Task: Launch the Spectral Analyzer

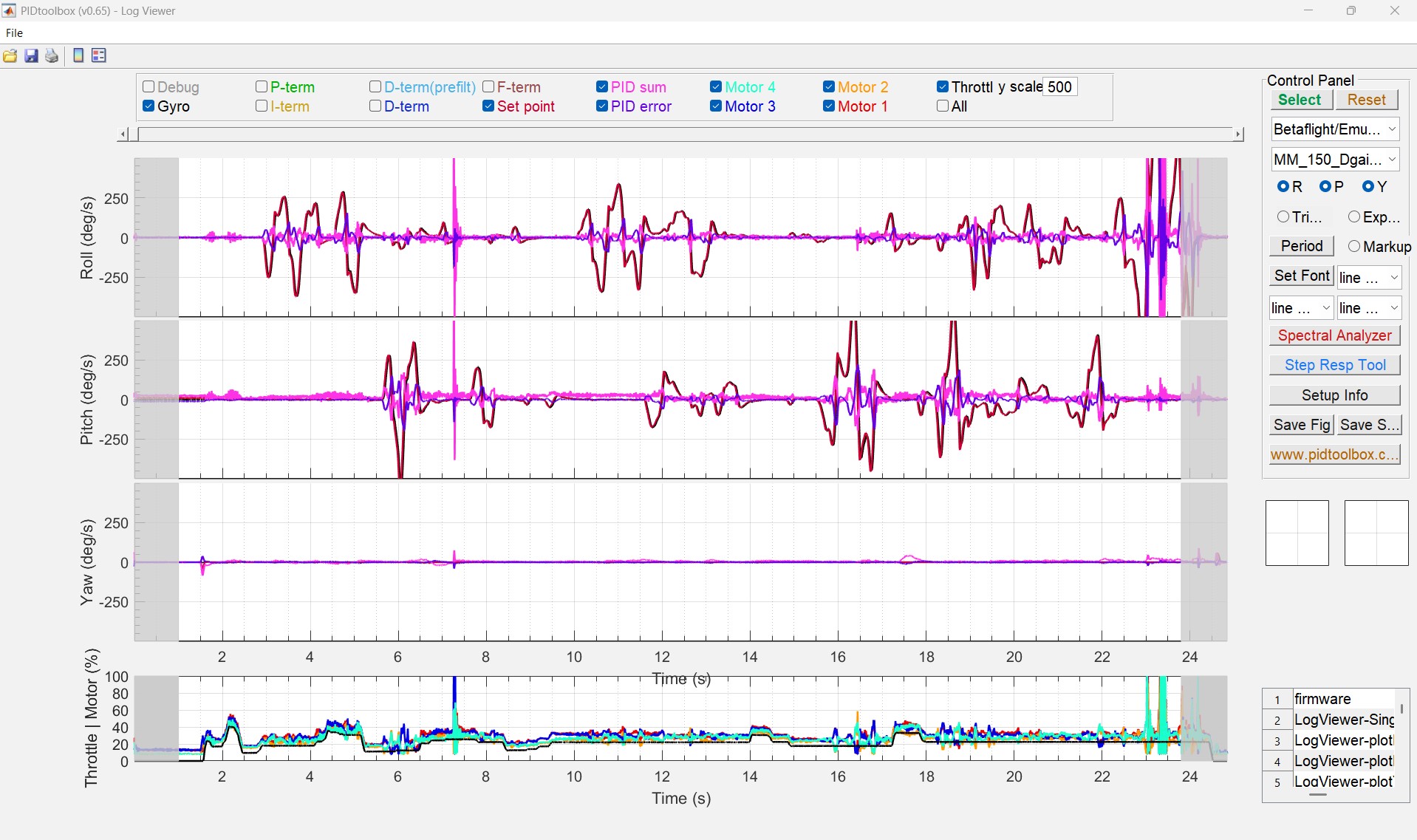Action: click(x=1334, y=335)
